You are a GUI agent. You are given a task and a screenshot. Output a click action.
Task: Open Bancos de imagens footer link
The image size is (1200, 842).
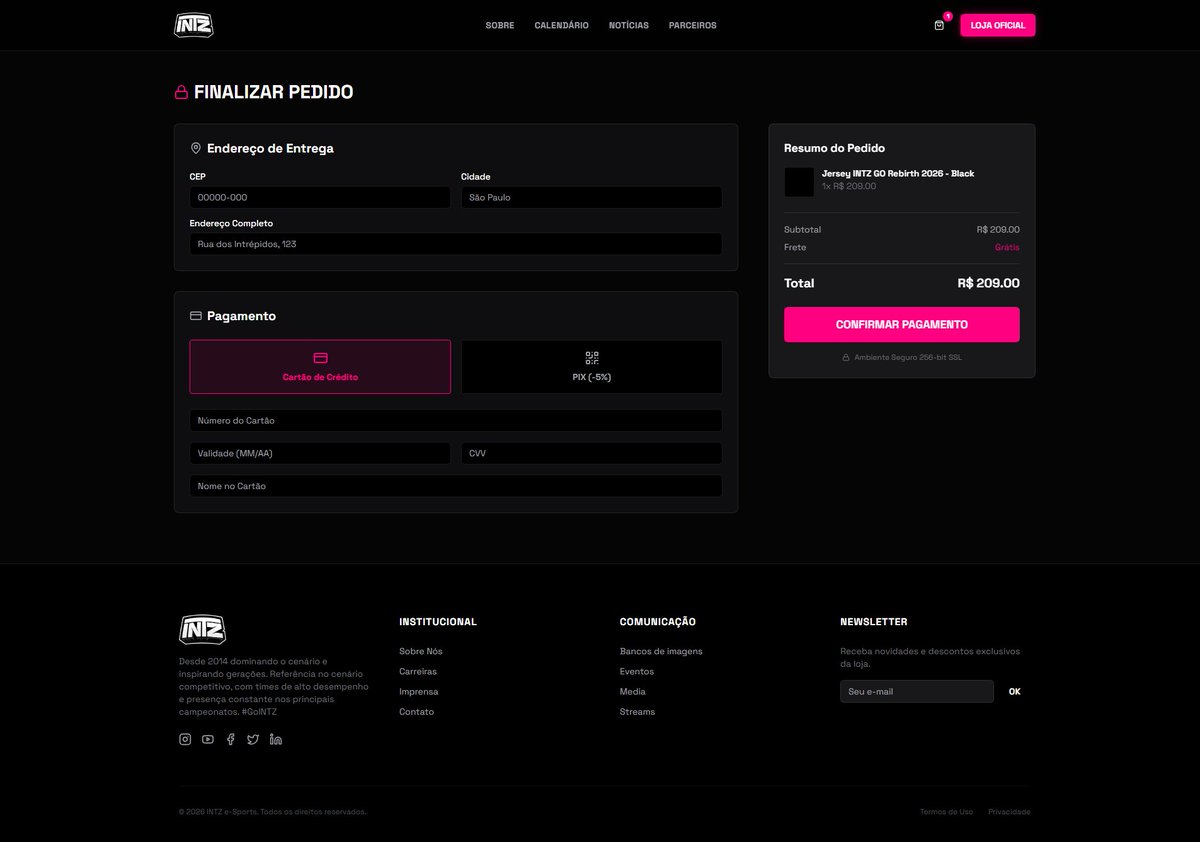coord(661,651)
